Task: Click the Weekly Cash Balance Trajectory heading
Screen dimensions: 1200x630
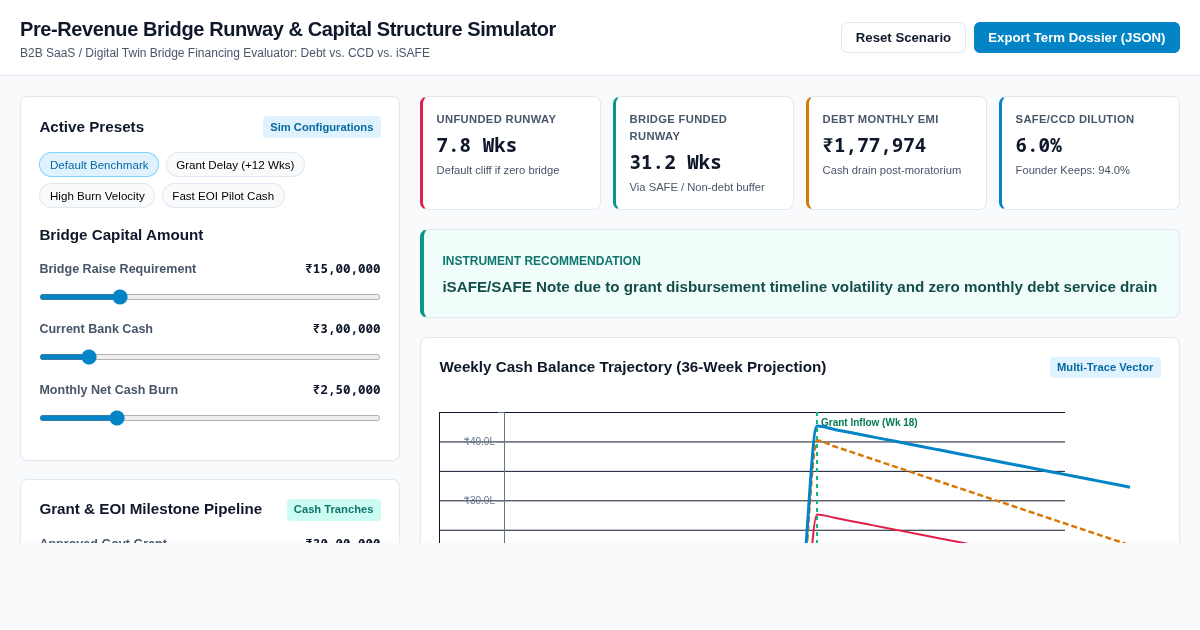Action: 633,367
